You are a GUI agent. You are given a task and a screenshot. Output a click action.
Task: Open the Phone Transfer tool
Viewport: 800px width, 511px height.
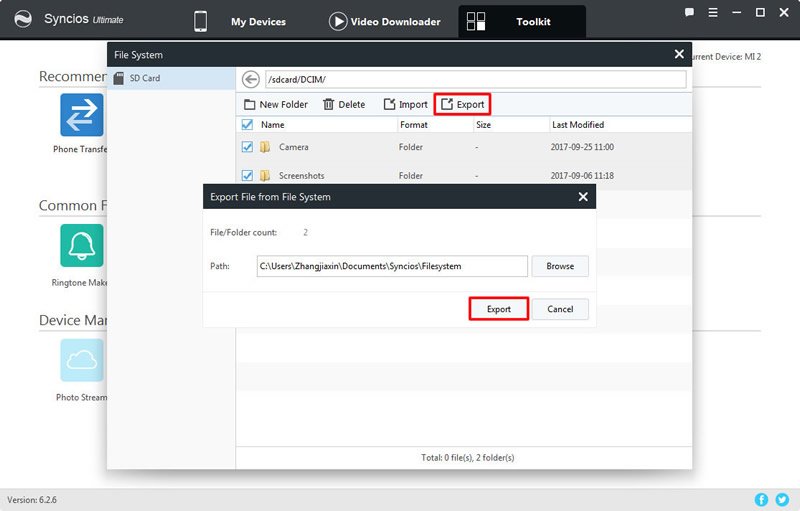[82, 115]
